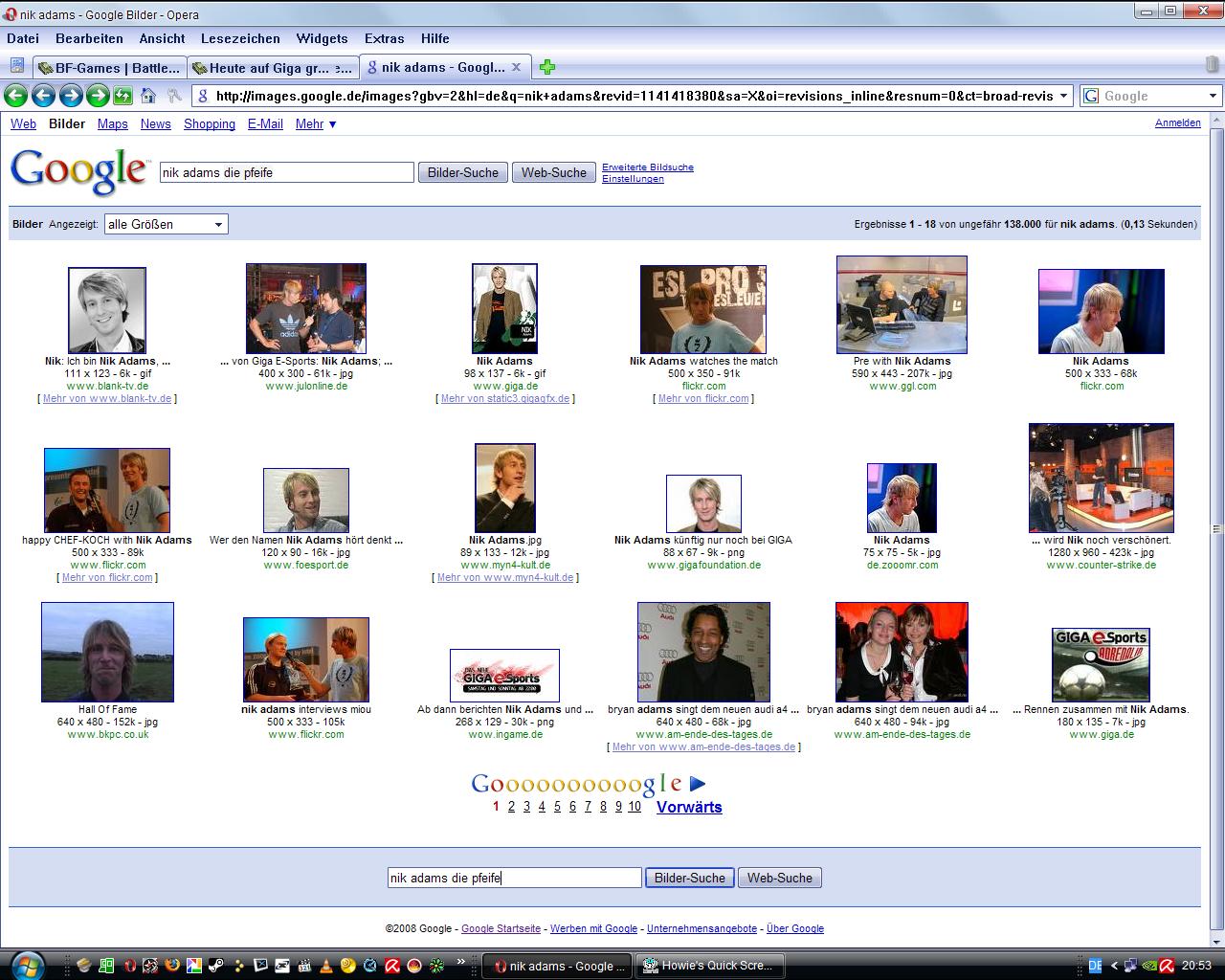Launch Opera from the quick launch bar
The height and width of the screenshot is (980, 1225).
pos(129,966)
